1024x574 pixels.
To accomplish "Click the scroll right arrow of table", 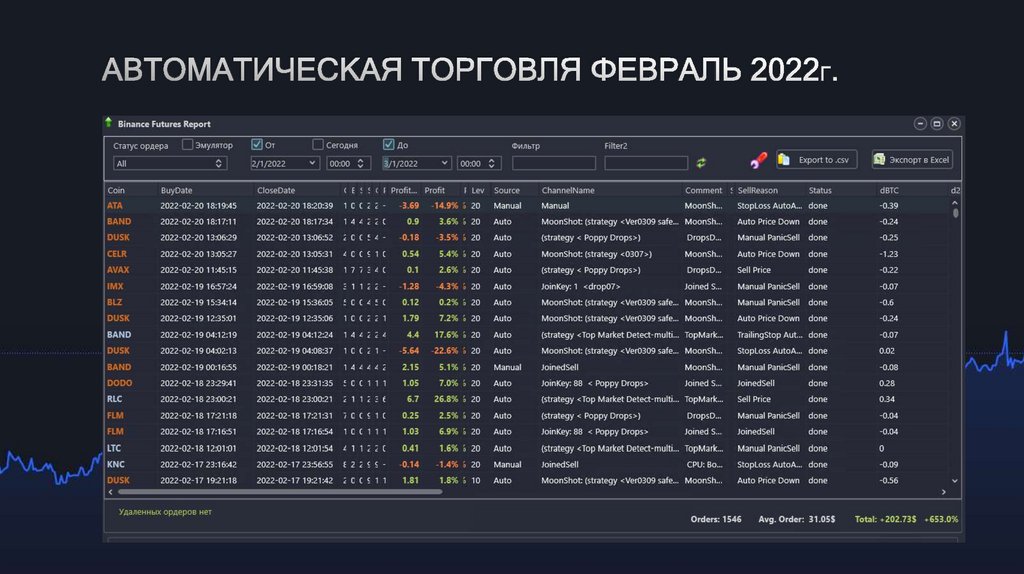I will pyautogui.click(x=944, y=492).
